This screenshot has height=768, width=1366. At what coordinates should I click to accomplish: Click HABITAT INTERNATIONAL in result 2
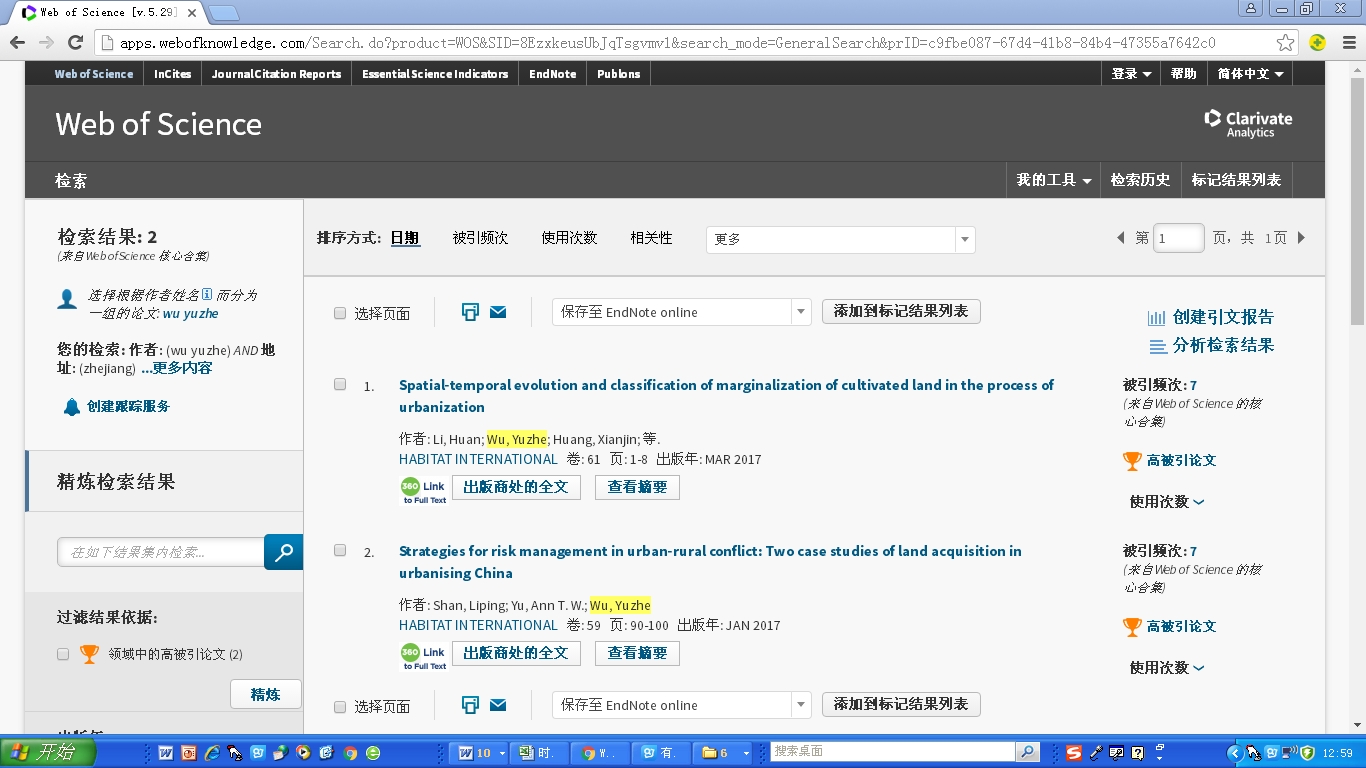click(x=478, y=625)
